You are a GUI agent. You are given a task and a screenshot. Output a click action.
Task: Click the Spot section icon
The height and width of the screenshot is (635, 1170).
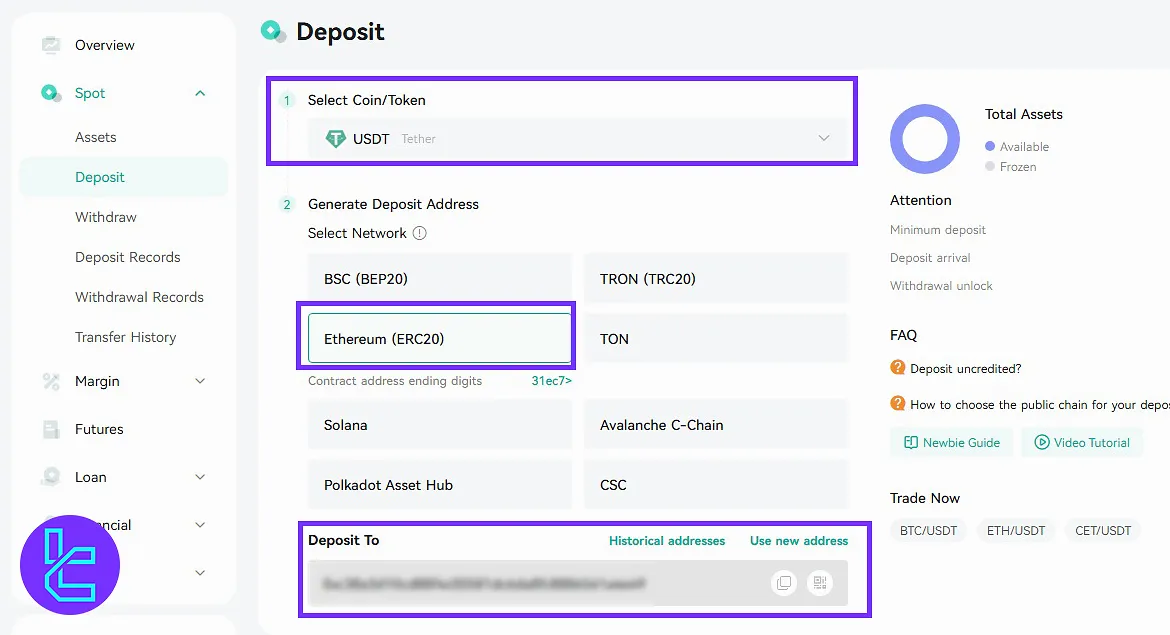pos(51,93)
